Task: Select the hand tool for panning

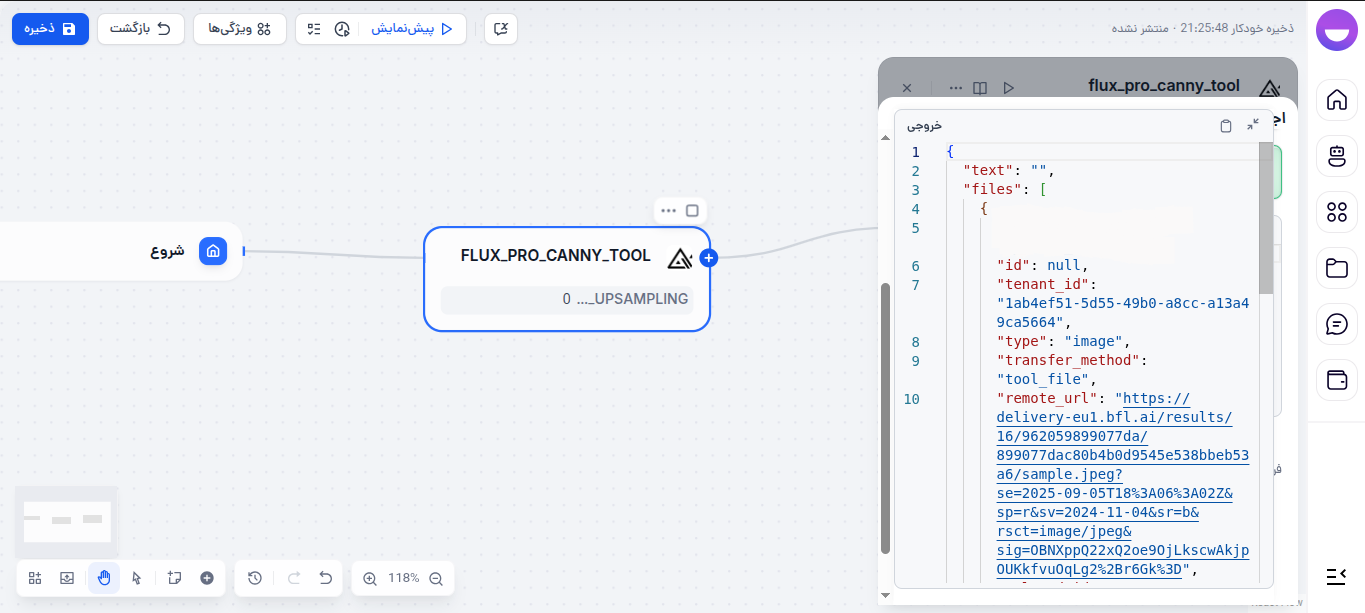Action: point(103,578)
